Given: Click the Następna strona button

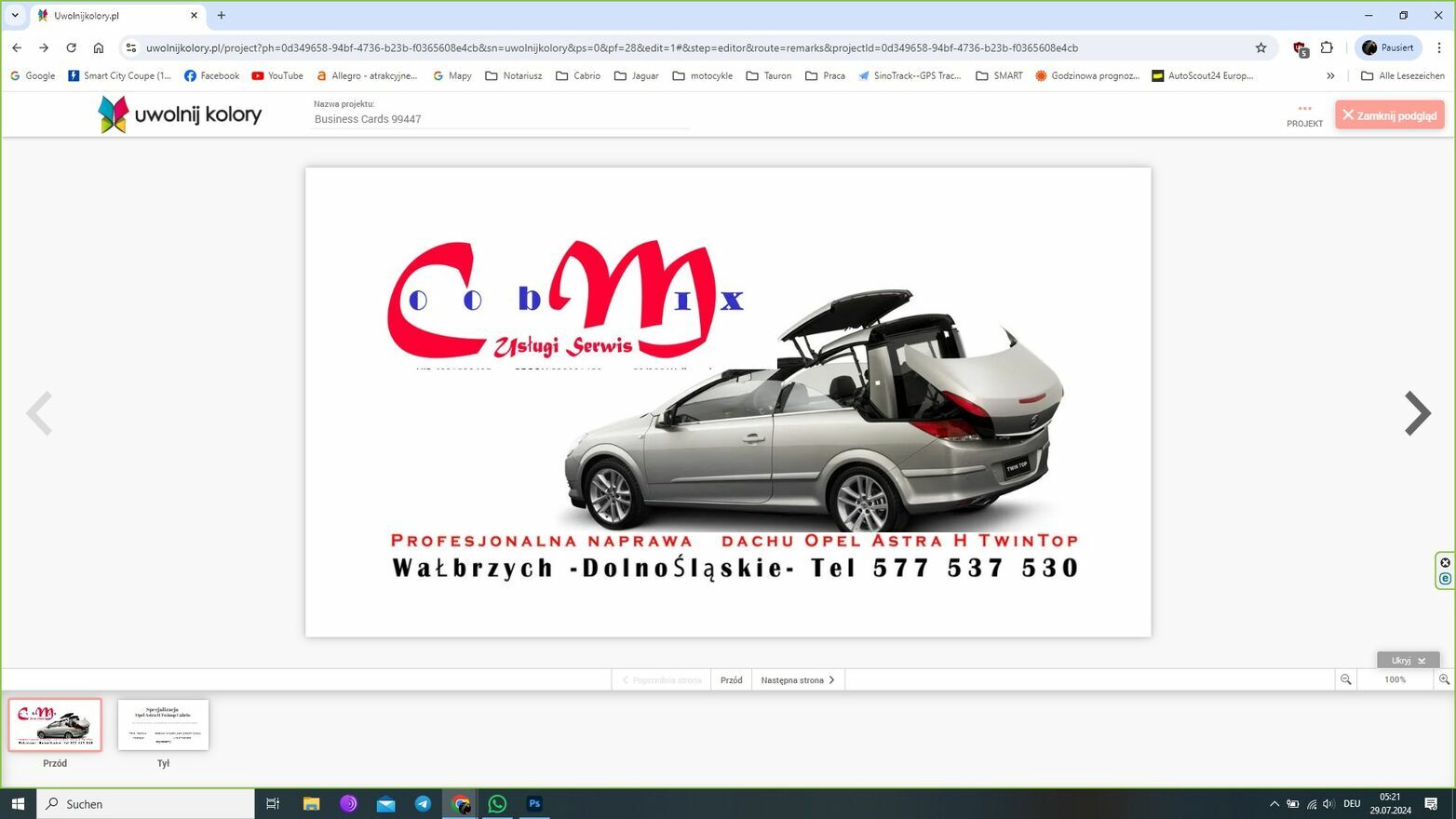Looking at the screenshot, I should [x=798, y=680].
